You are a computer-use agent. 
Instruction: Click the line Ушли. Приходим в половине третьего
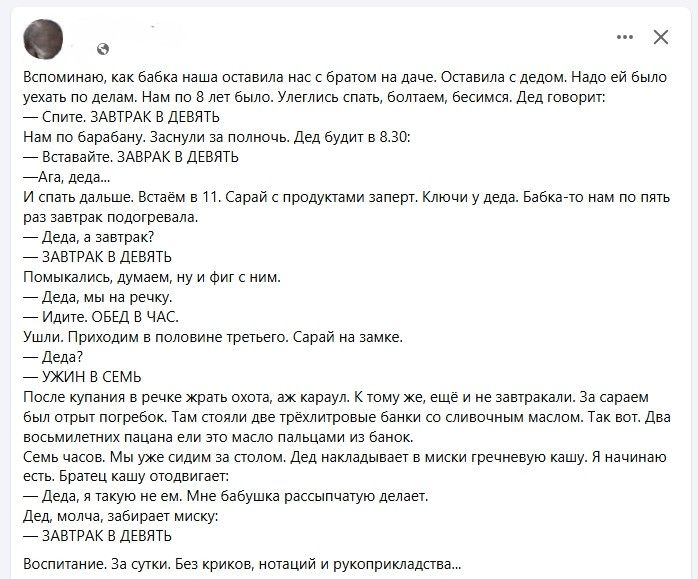pyautogui.click(x=213, y=337)
